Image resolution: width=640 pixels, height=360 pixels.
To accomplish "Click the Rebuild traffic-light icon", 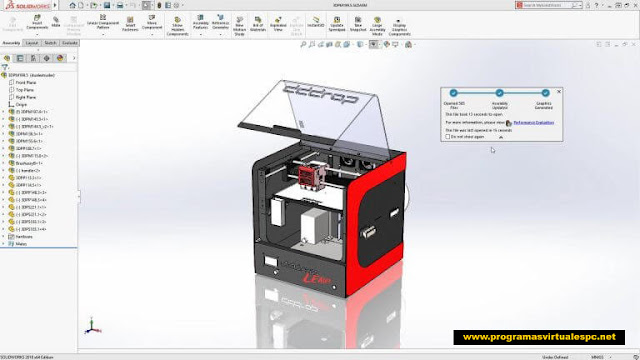I will [160, 5].
